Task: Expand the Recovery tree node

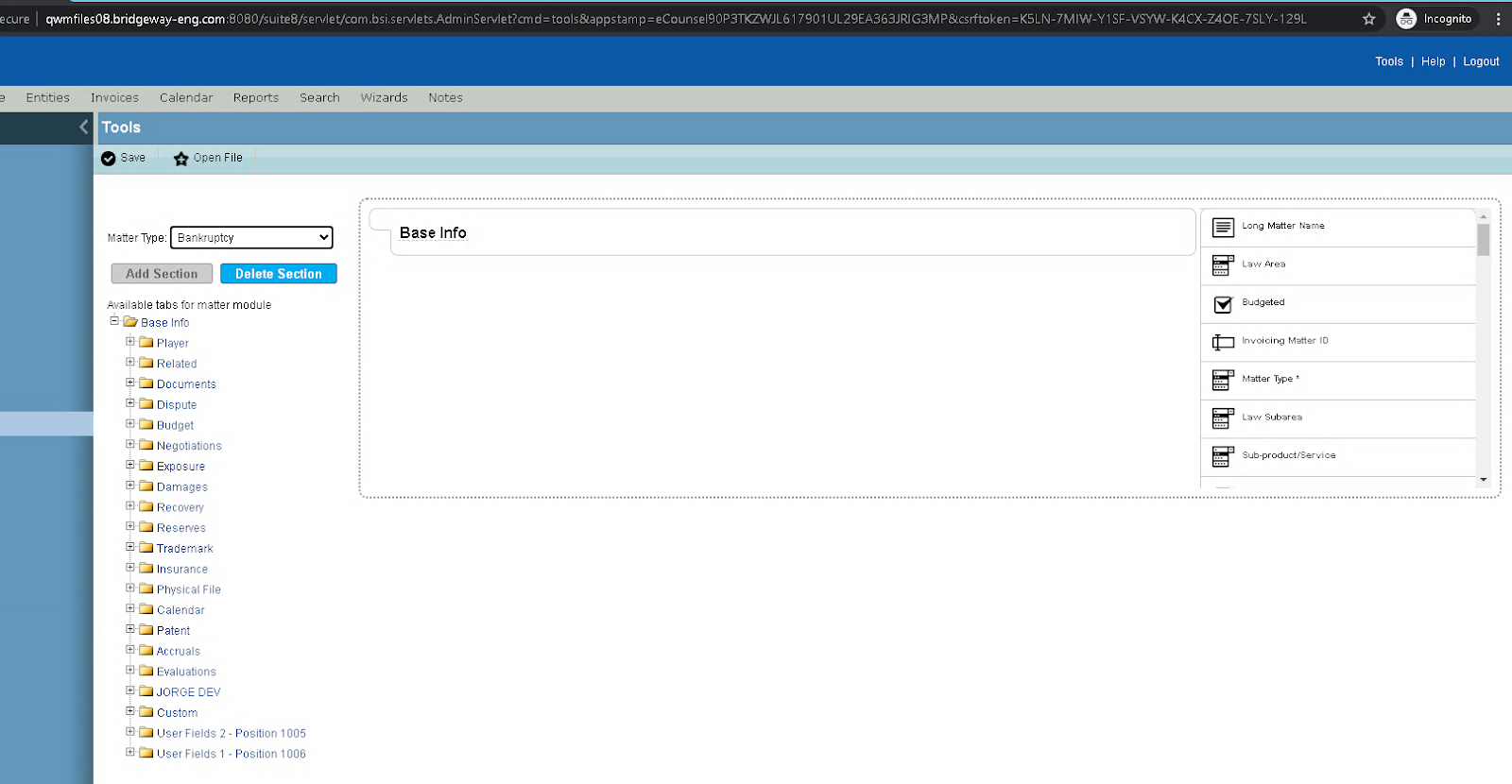Action: click(130, 506)
